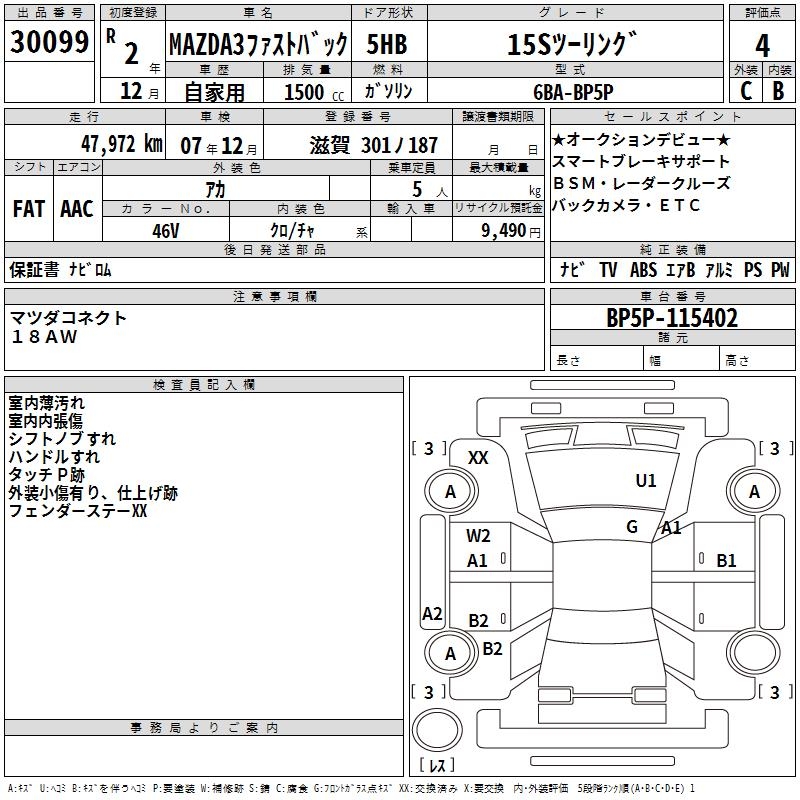This screenshot has width=800, height=800.
Task: Click the 車台番号 header
Action: (672, 296)
